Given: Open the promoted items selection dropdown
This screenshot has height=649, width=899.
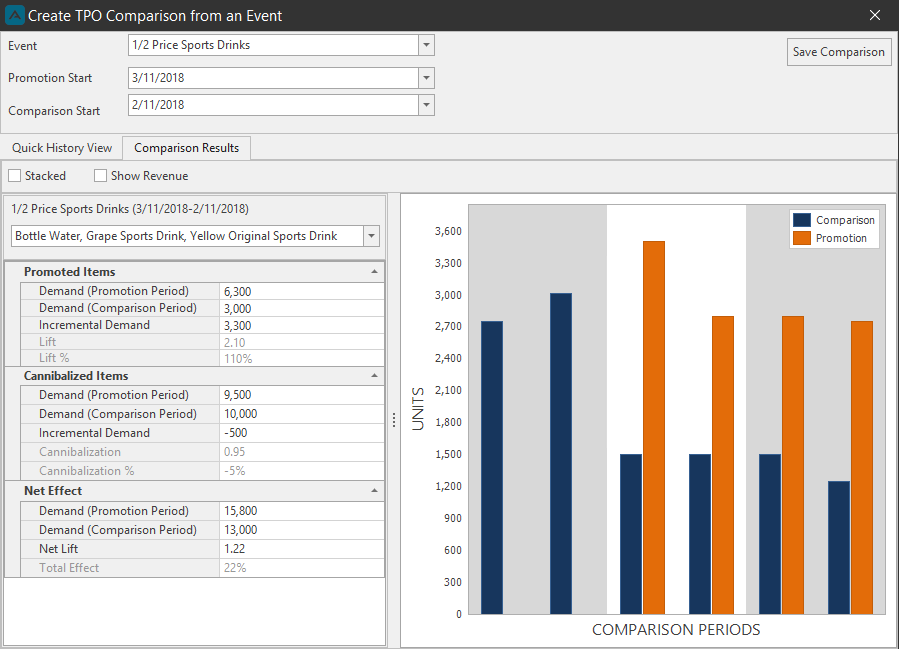Looking at the screenshot, I should click(372, 236).
